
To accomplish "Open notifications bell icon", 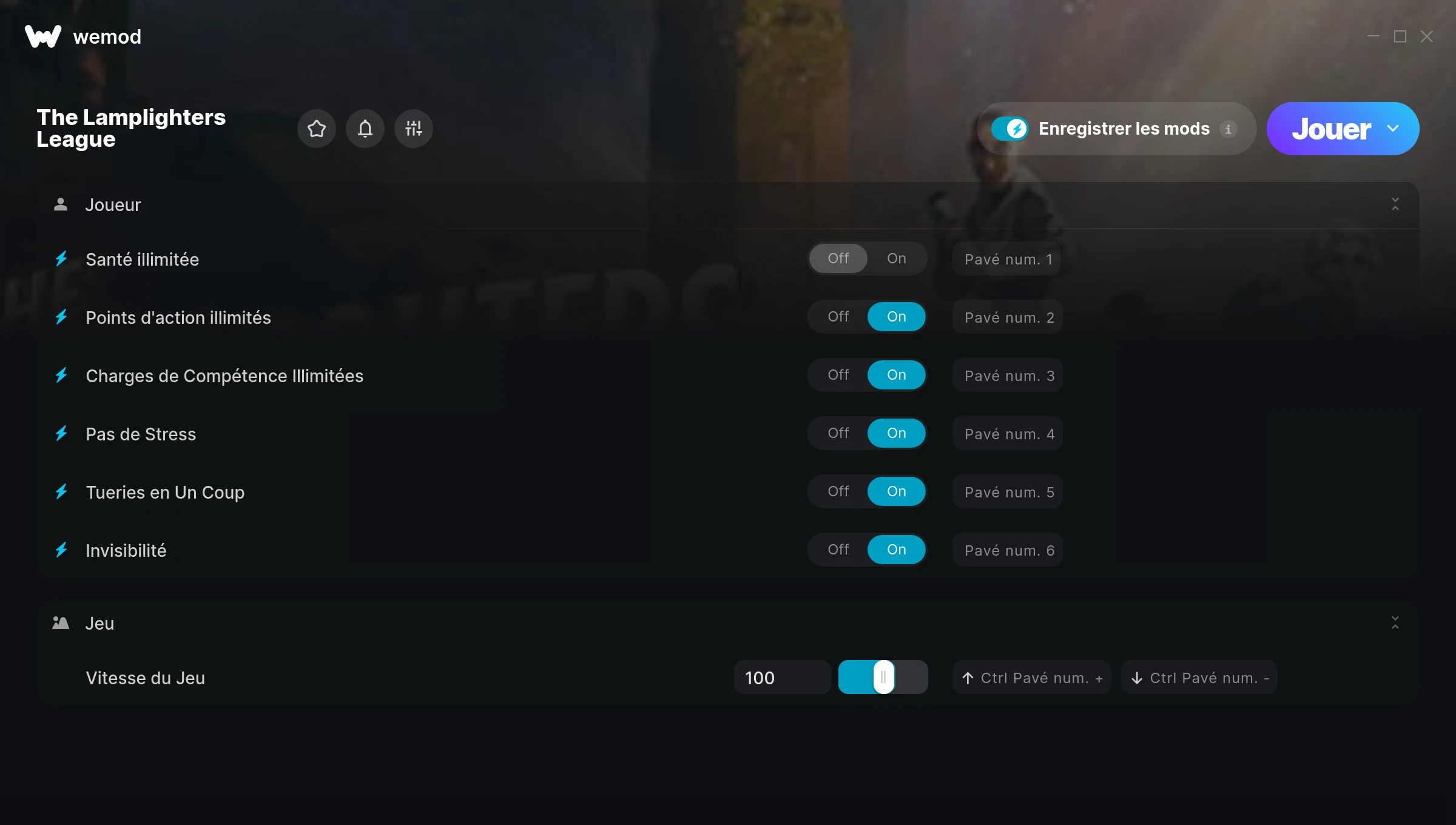I will (365, 129).
